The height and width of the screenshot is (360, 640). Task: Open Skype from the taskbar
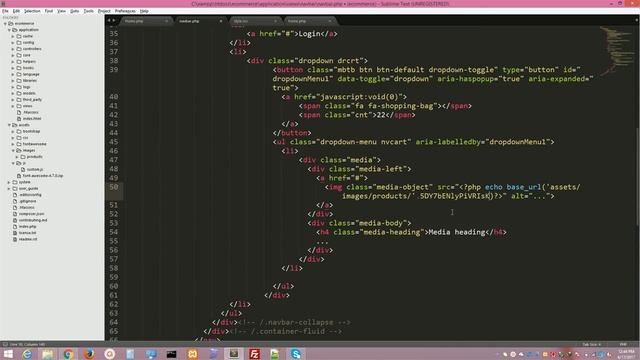(296, 354)
